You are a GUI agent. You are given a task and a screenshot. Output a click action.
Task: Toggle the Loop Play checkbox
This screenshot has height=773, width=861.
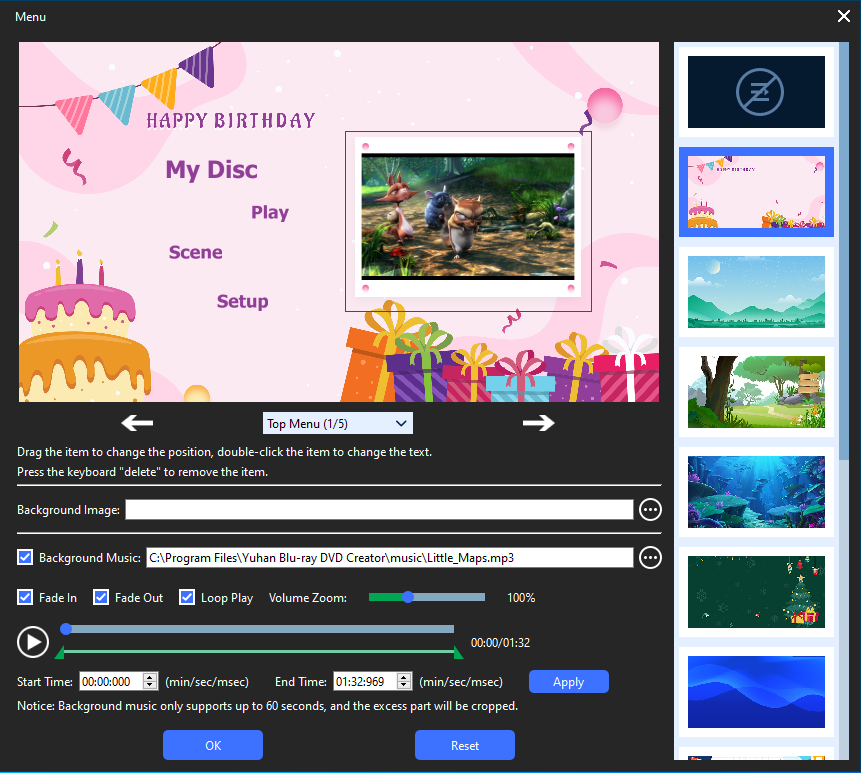click(x=187, y=597)
